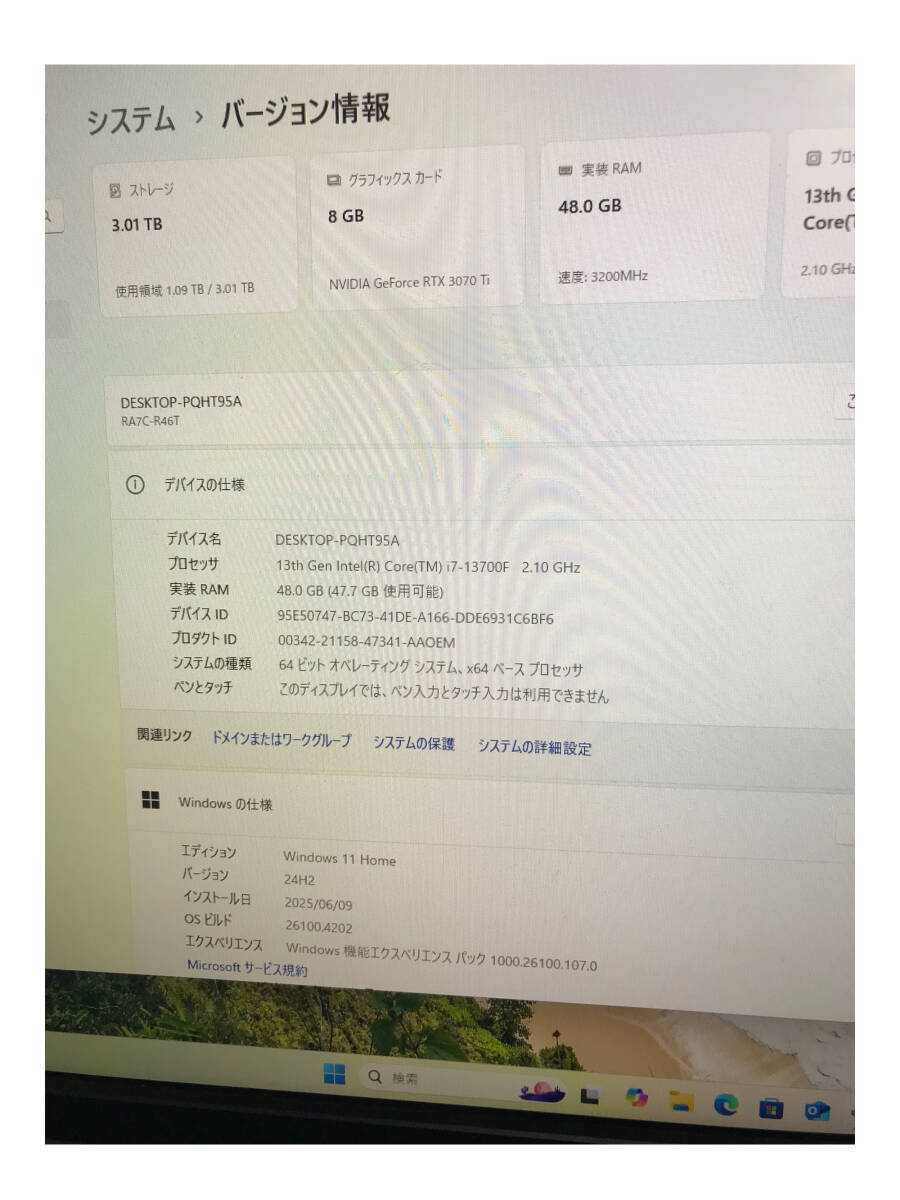Open the Windows Start menu

click(x=334, y=1075)
